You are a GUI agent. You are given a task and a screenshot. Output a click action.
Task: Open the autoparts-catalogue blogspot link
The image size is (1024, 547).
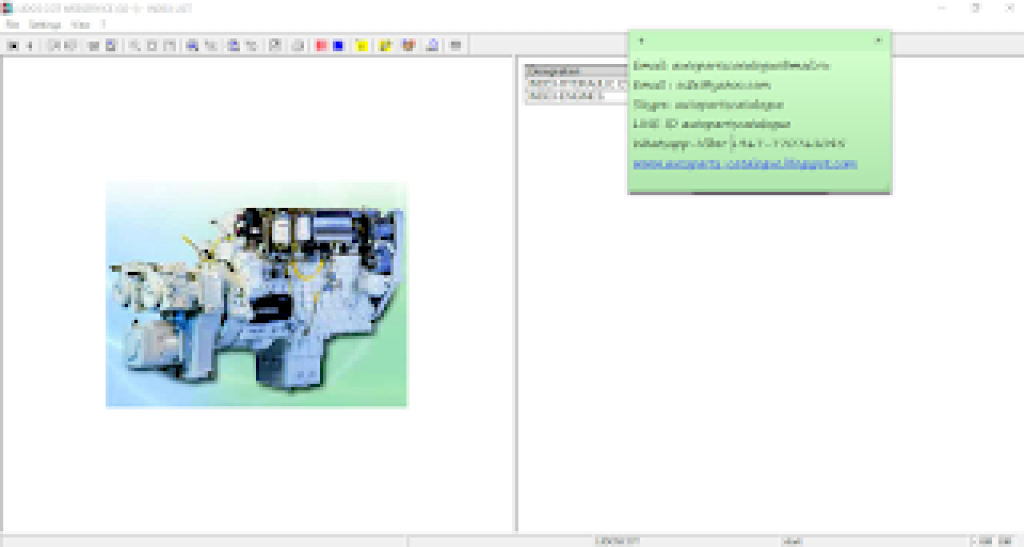pos(744,163)
